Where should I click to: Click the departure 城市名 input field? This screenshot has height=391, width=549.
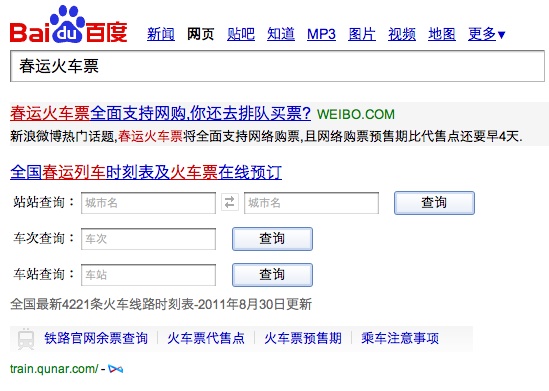point(148,203)
